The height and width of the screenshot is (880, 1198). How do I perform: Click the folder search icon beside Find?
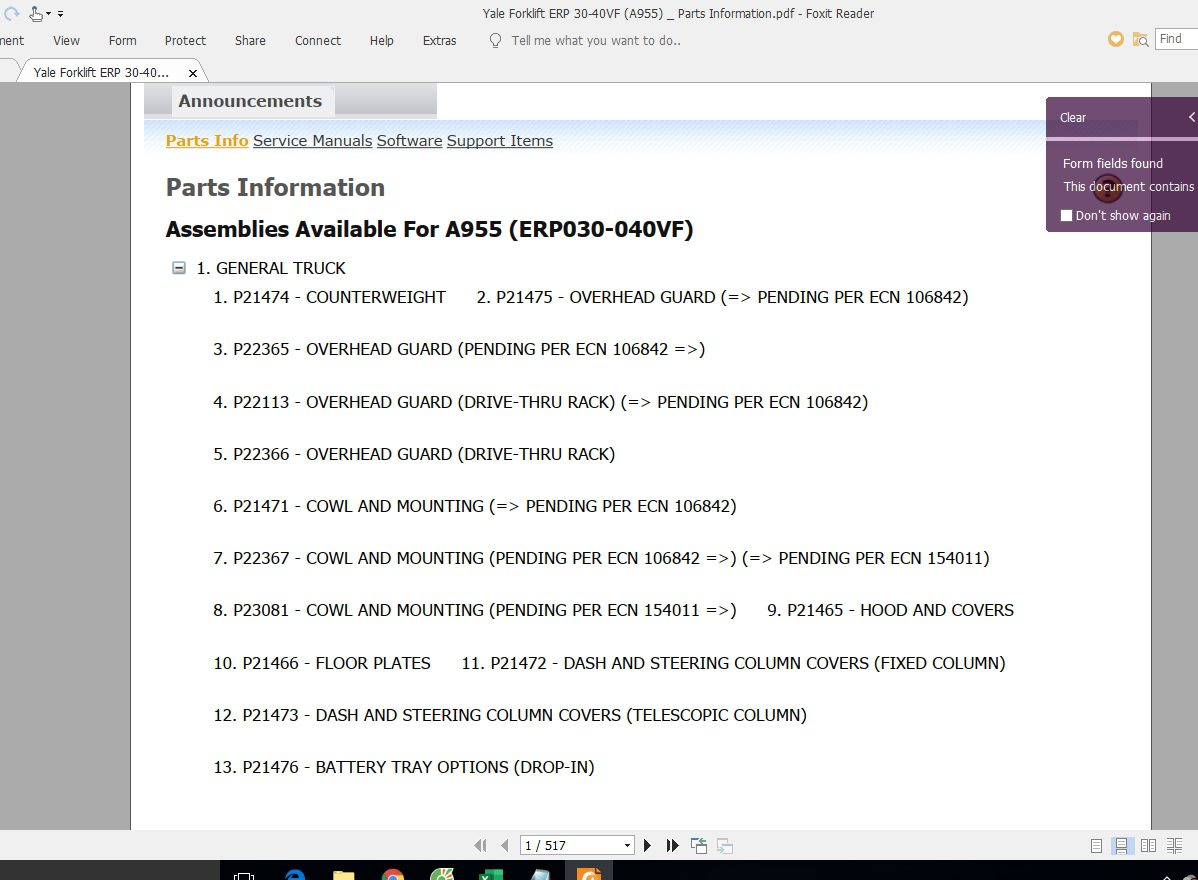[1140, 40]
